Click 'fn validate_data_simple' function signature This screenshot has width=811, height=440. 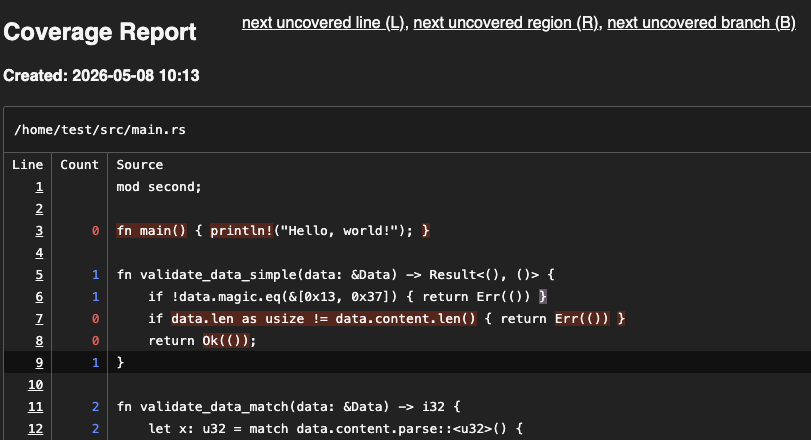tap(335, 275)
